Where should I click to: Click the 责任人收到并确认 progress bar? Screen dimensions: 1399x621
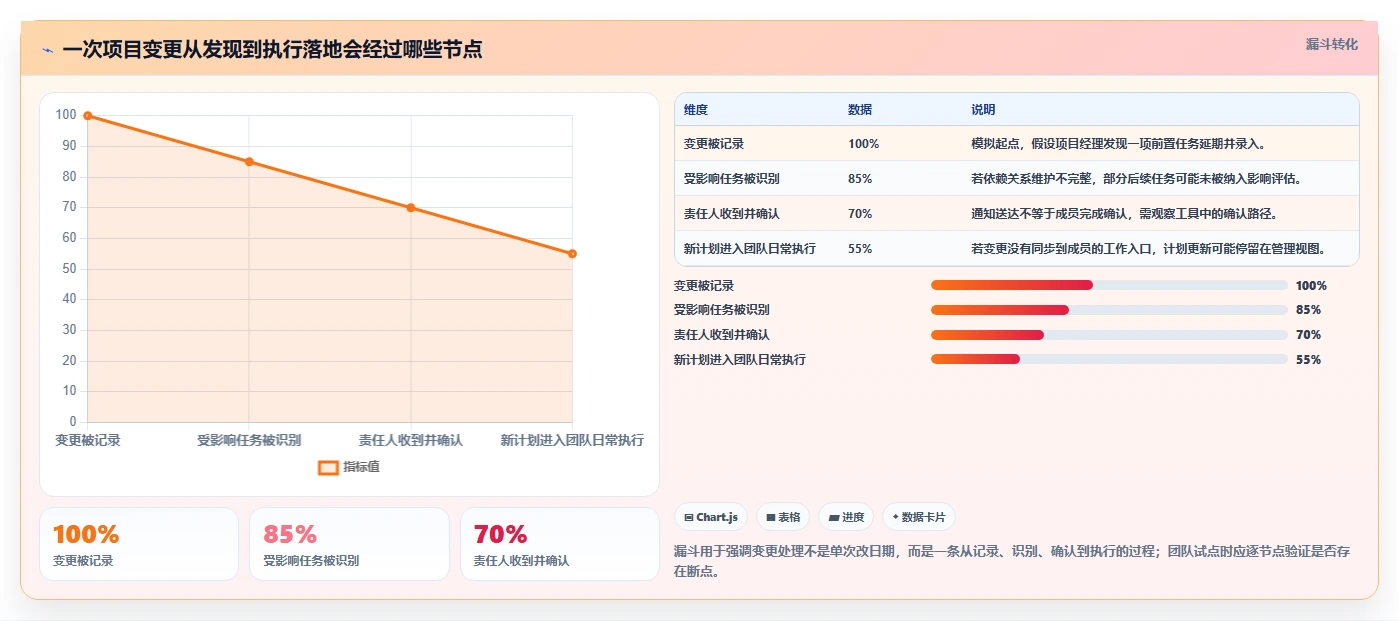(1109, 335)
